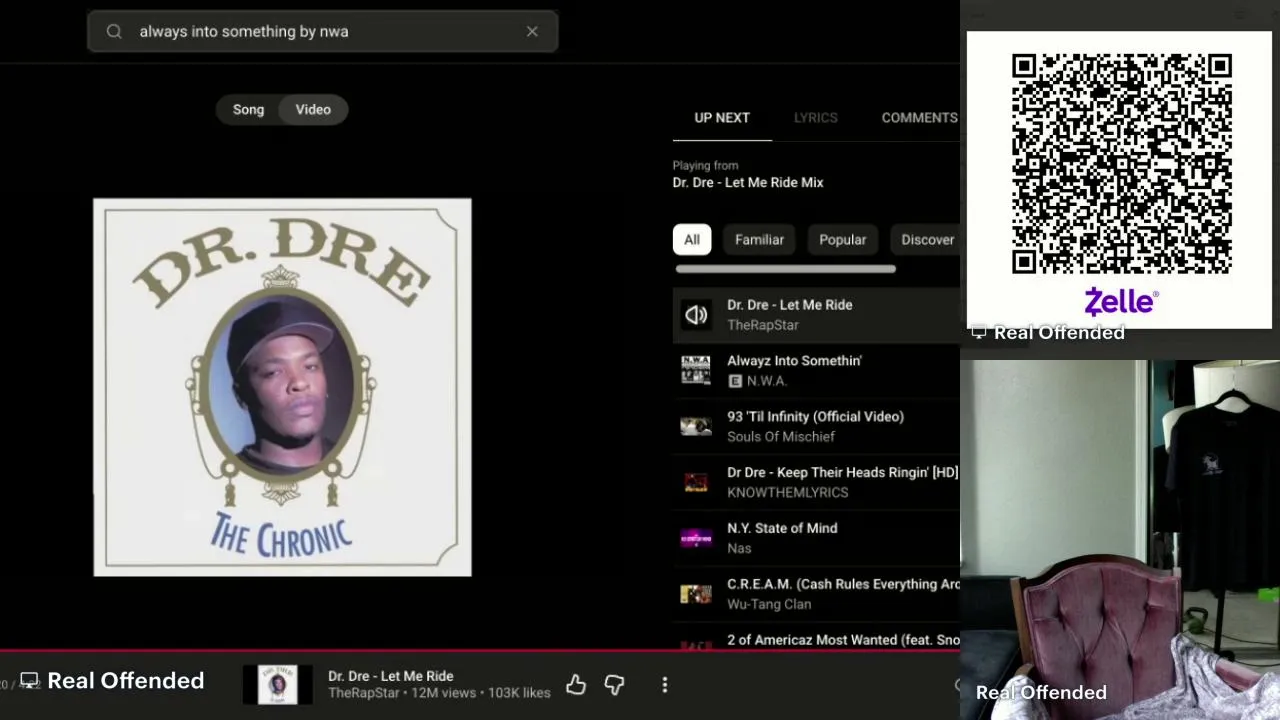Click the KNOWTHEMLYRICS channel name

click(x=788, y=493)
